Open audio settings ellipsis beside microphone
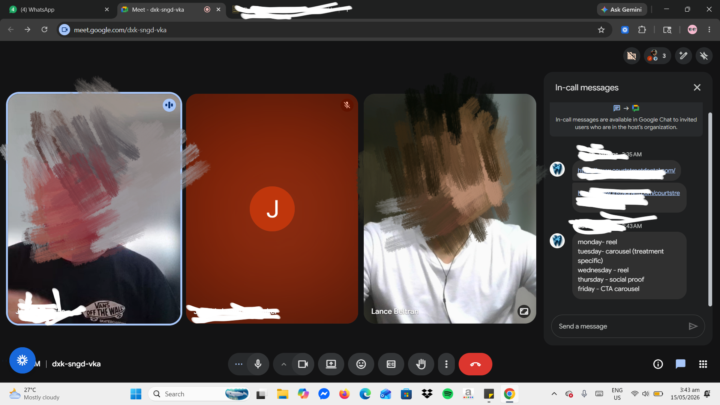This screenshot has width=720, height=405. pyautogui.click(x=238, y=364)
